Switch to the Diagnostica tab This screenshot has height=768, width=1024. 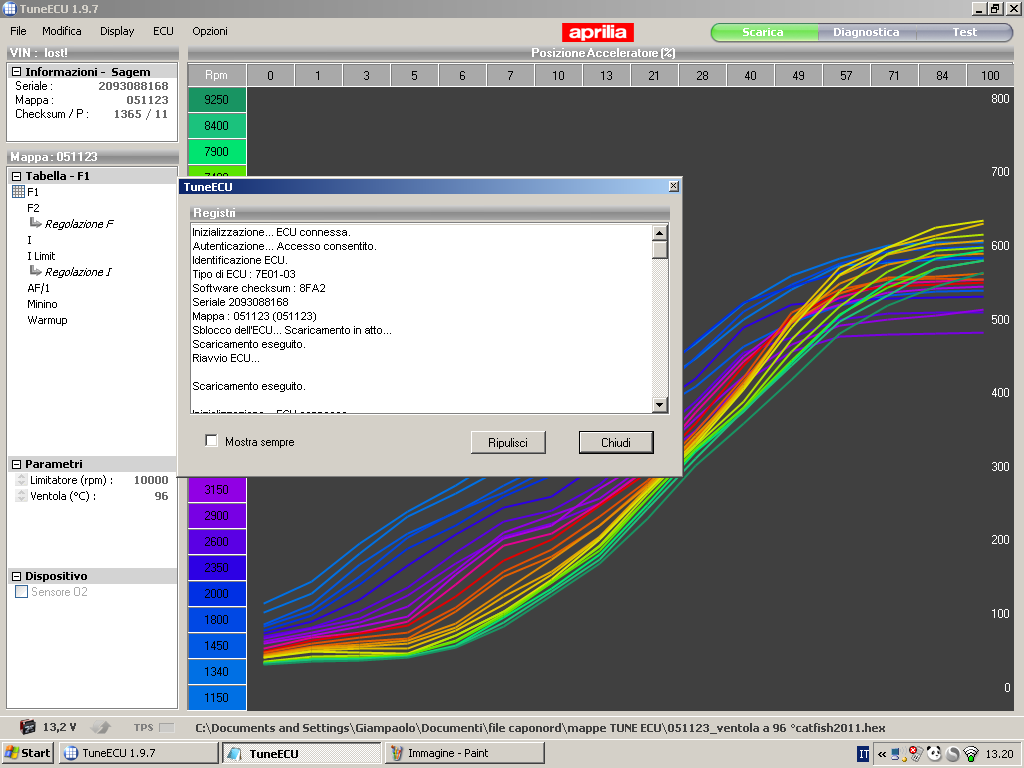pos(866,32)
